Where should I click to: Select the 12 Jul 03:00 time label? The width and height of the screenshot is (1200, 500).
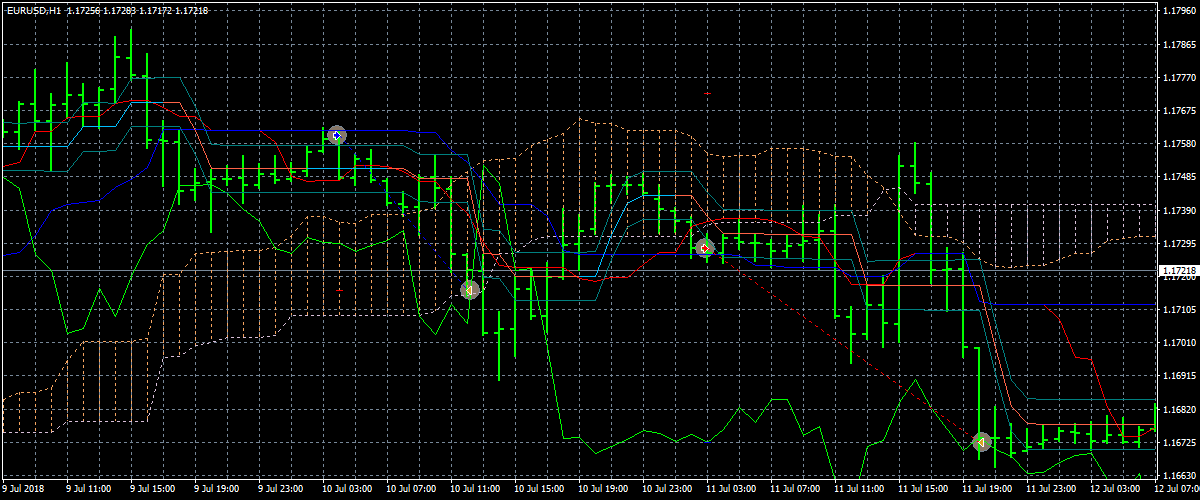1116,490
